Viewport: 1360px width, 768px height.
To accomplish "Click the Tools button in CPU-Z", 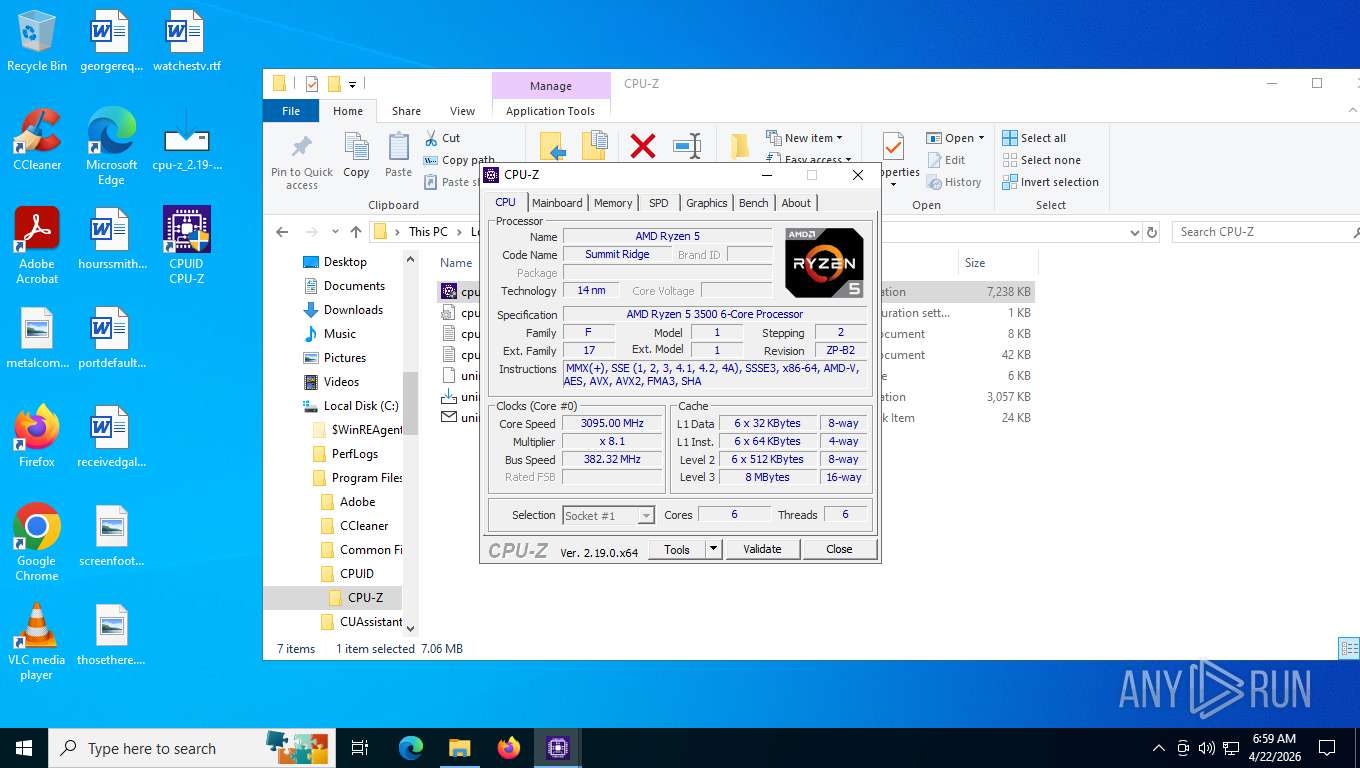I will pyautogui.click(x=677, y=549).
